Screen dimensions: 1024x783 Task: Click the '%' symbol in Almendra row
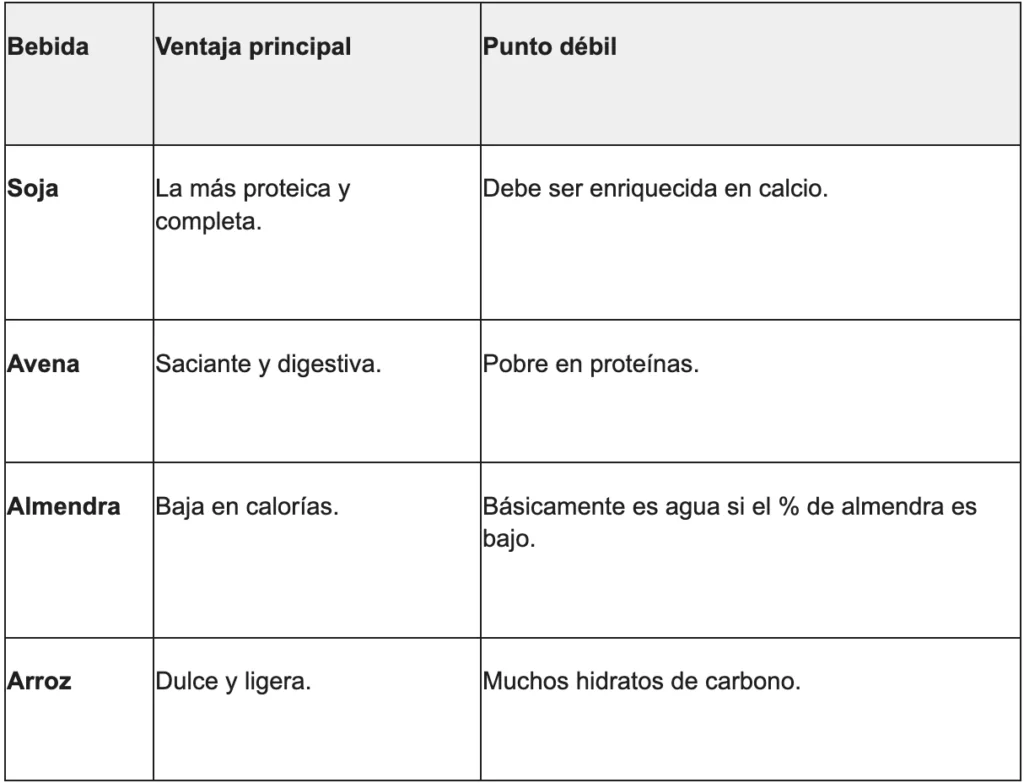pos(788,507)
